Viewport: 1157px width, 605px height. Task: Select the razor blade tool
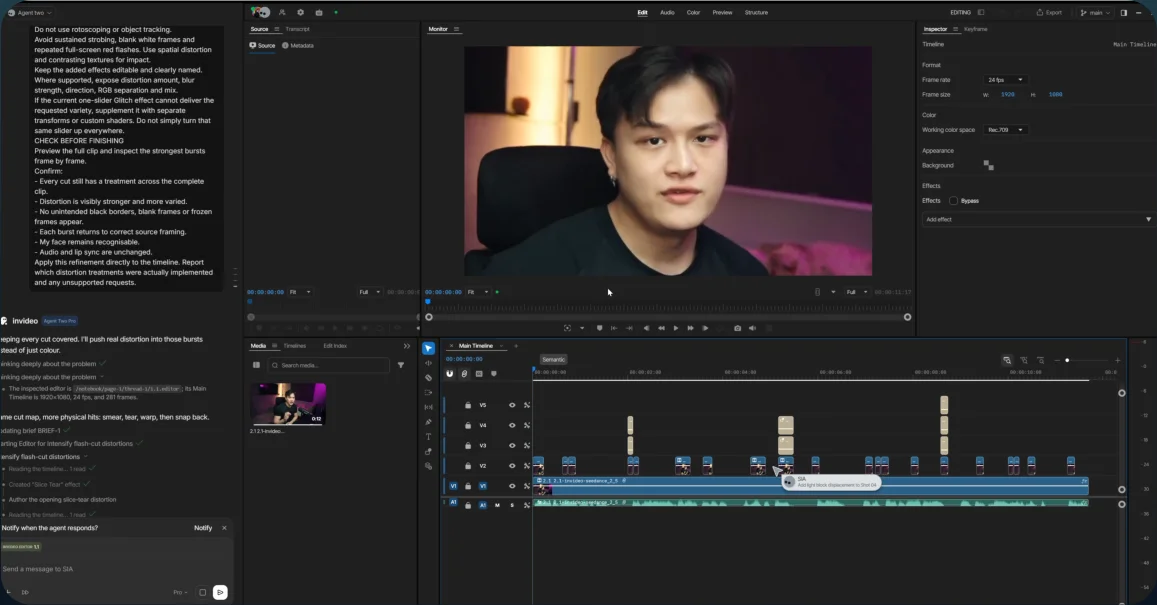click(x=428, y=378)
